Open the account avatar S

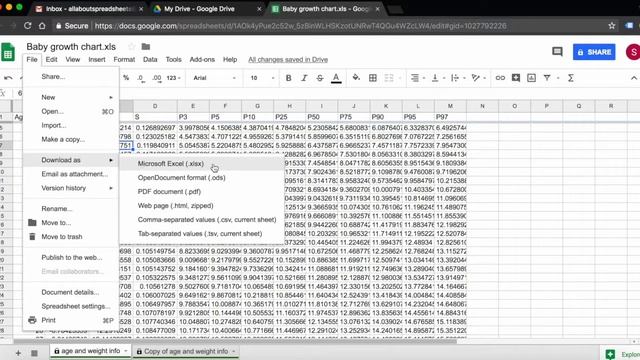pos(633,52)
